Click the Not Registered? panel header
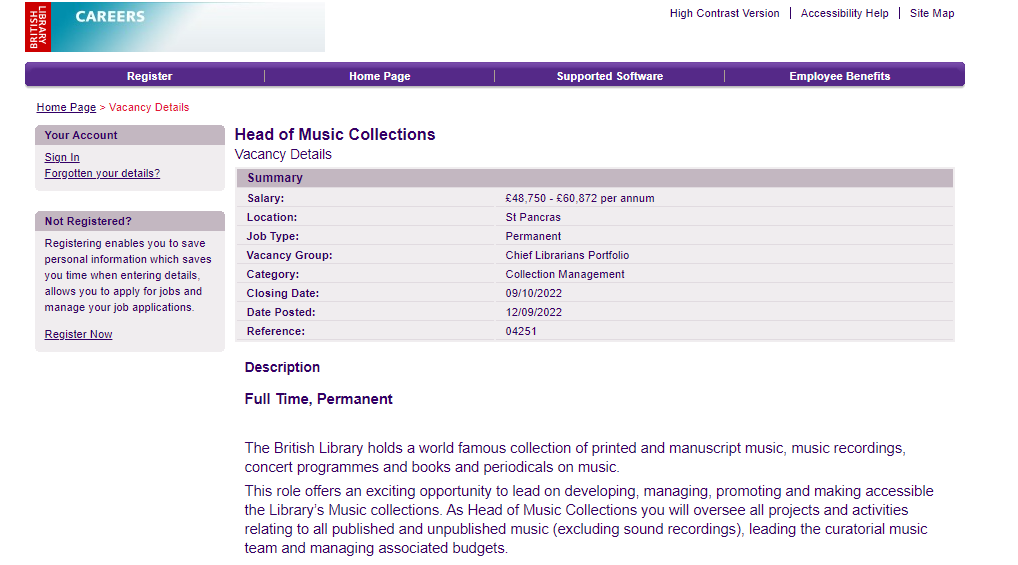The height and width of the screenshot is (565, 1018). (130, 221)
